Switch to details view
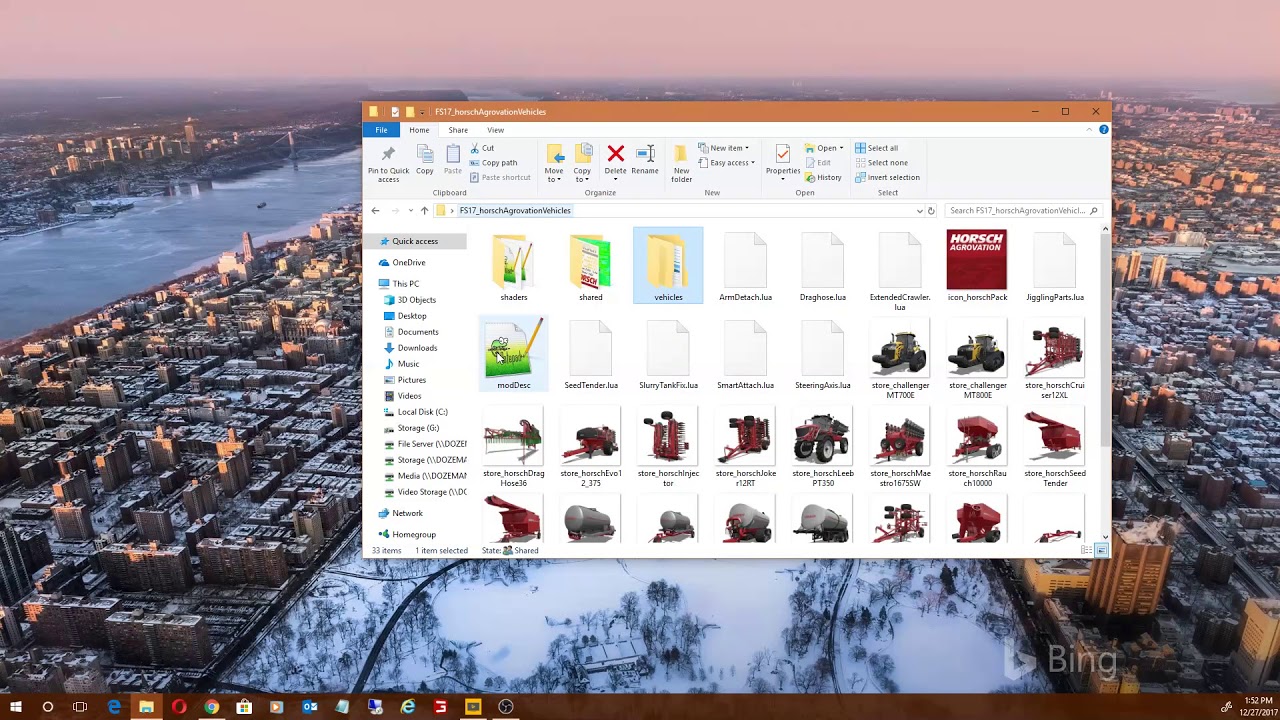 [x=1087, y=551]
